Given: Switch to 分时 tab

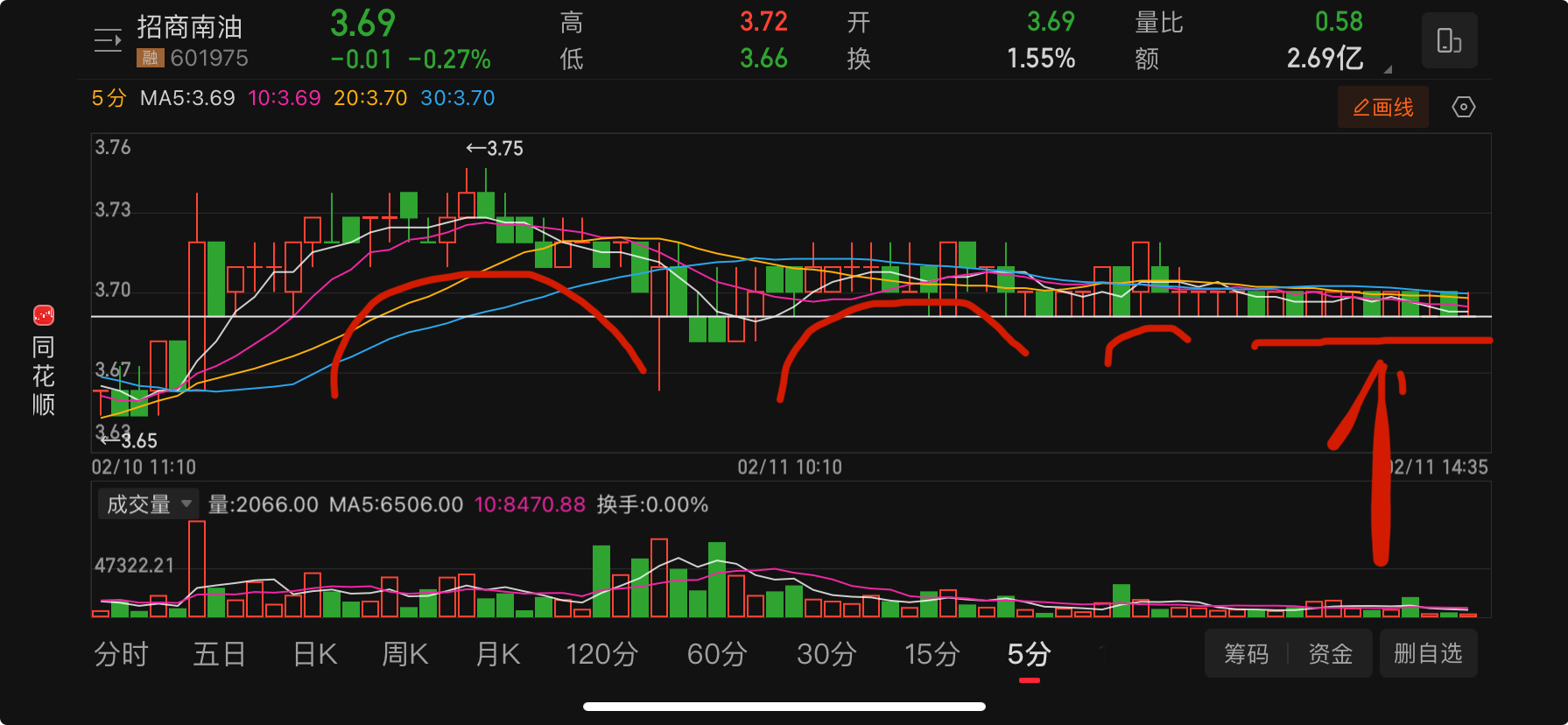Looking at the screenshot, I should coord(121,654).
